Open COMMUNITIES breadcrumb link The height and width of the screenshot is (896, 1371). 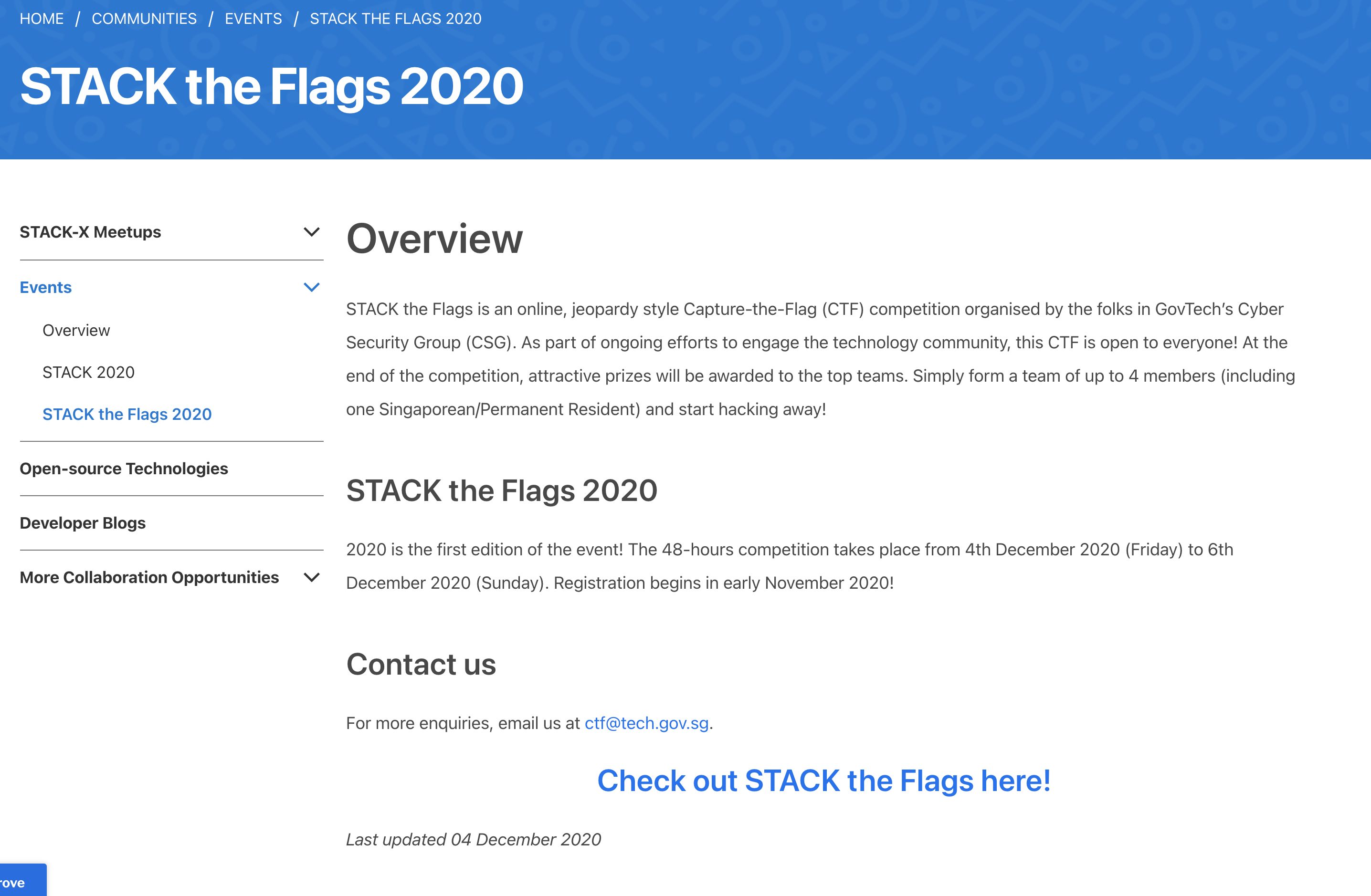pos(144,19)
